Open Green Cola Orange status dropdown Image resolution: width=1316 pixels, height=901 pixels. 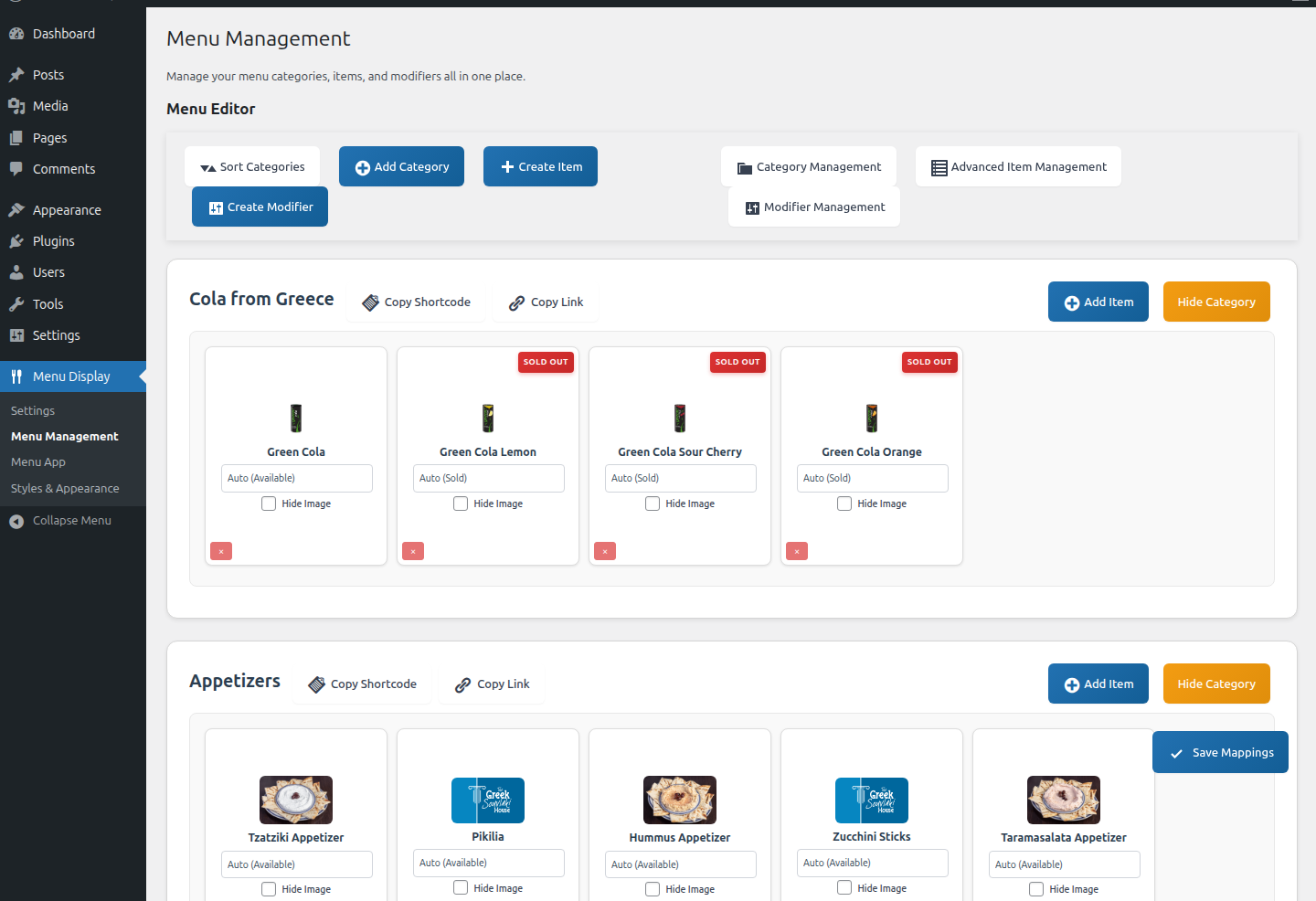tap(872, 478)
